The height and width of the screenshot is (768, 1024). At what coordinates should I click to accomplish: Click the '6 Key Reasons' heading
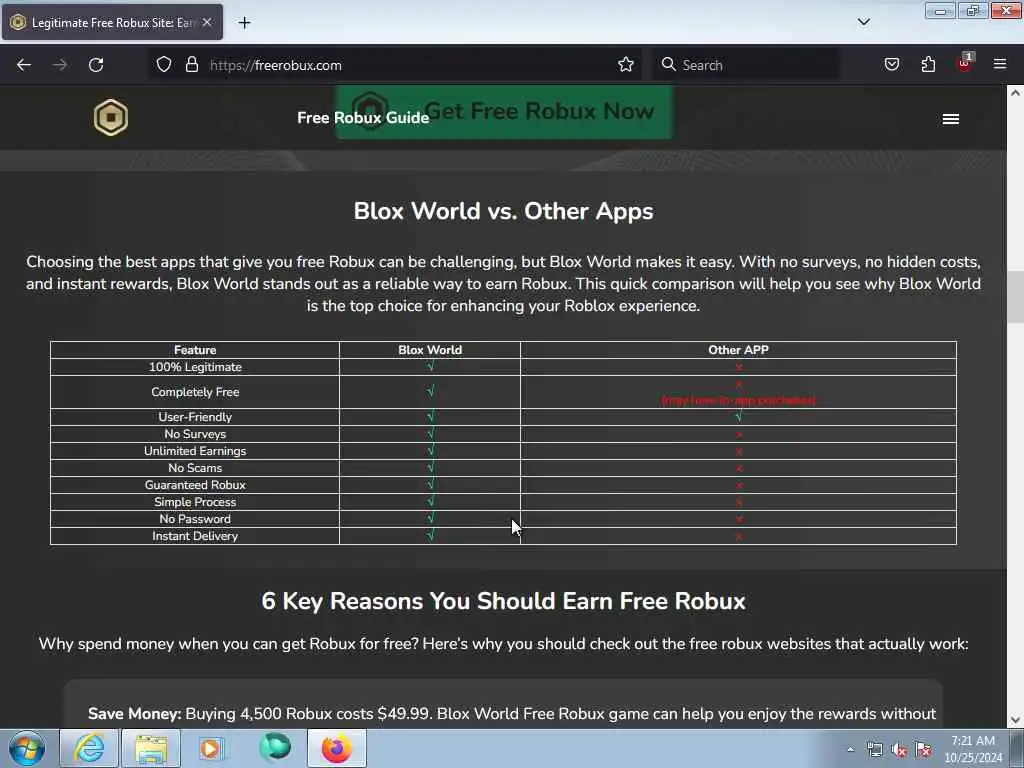[504, 601]
